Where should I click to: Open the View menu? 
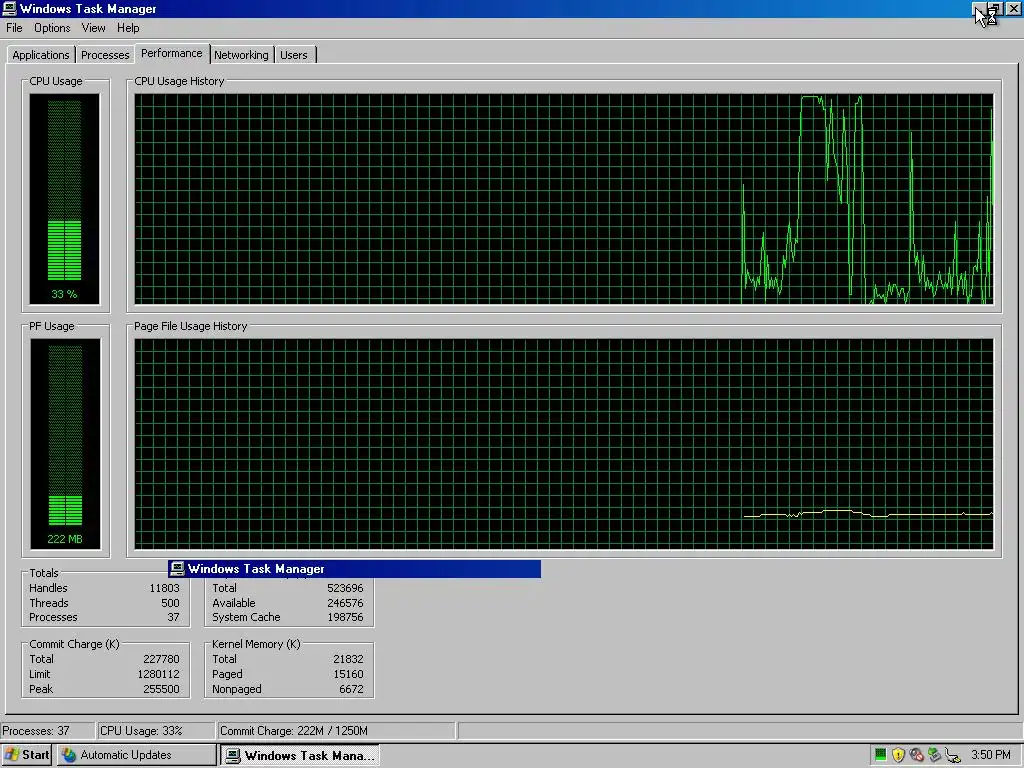(x=93, y=28)
